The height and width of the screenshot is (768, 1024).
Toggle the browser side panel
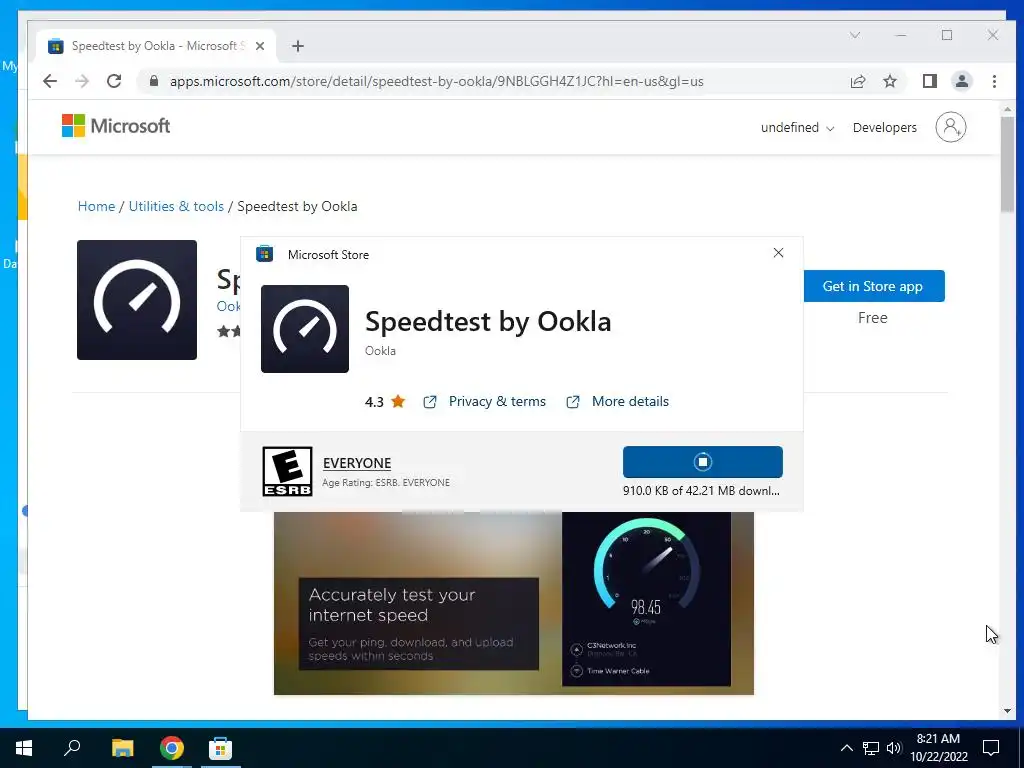tap(929, 81)
